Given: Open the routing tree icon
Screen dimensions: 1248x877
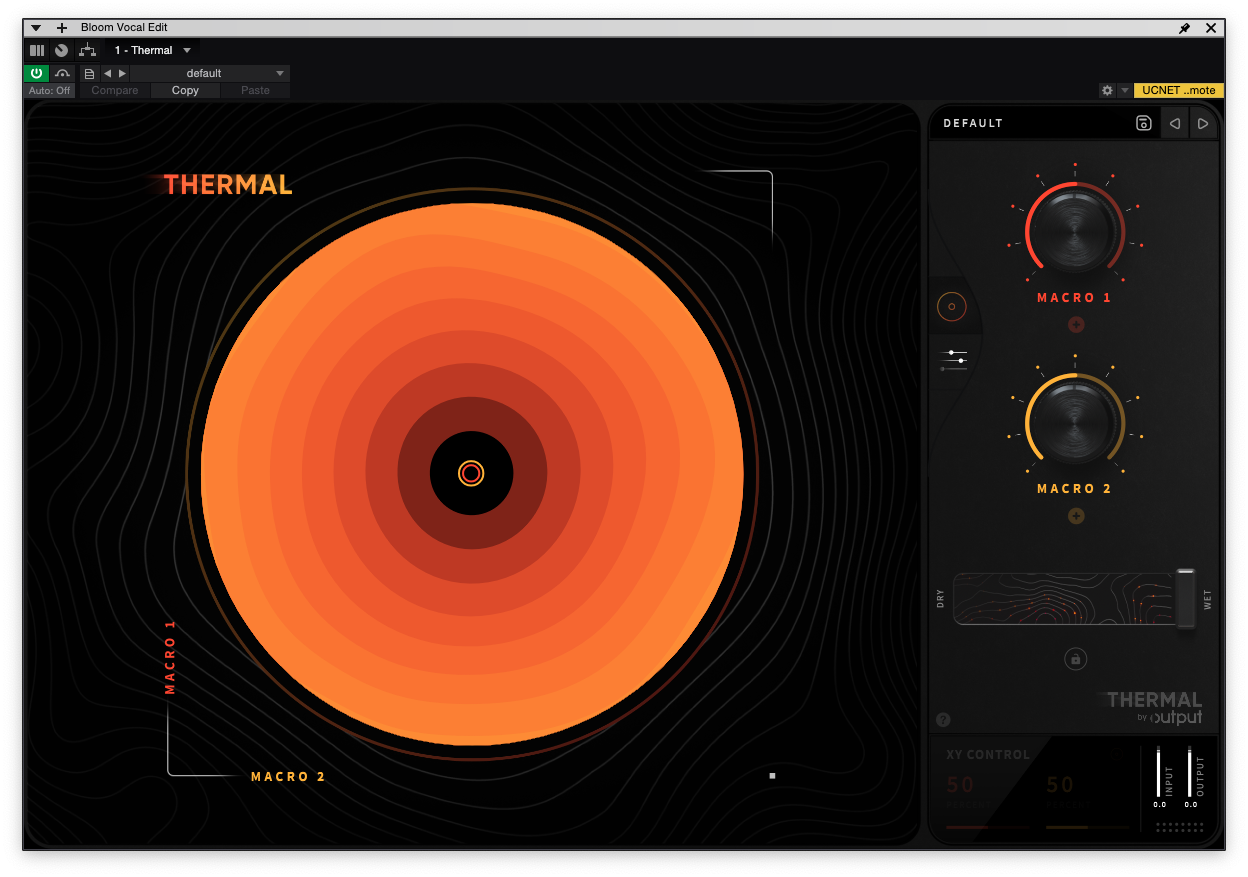Looking at the screenshot, I should pos(87,50).
